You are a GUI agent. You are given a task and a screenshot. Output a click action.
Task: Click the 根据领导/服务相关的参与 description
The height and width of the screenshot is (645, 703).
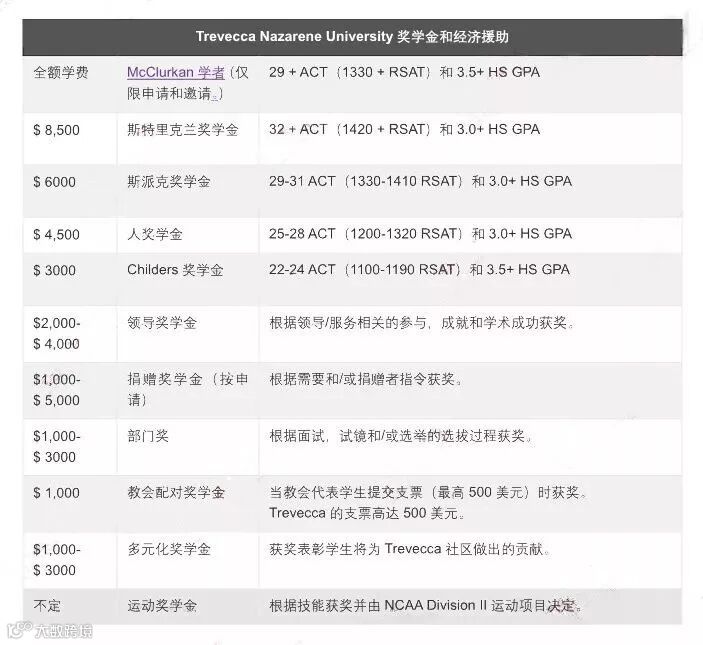pyautogui.click(x=422, y=323)
